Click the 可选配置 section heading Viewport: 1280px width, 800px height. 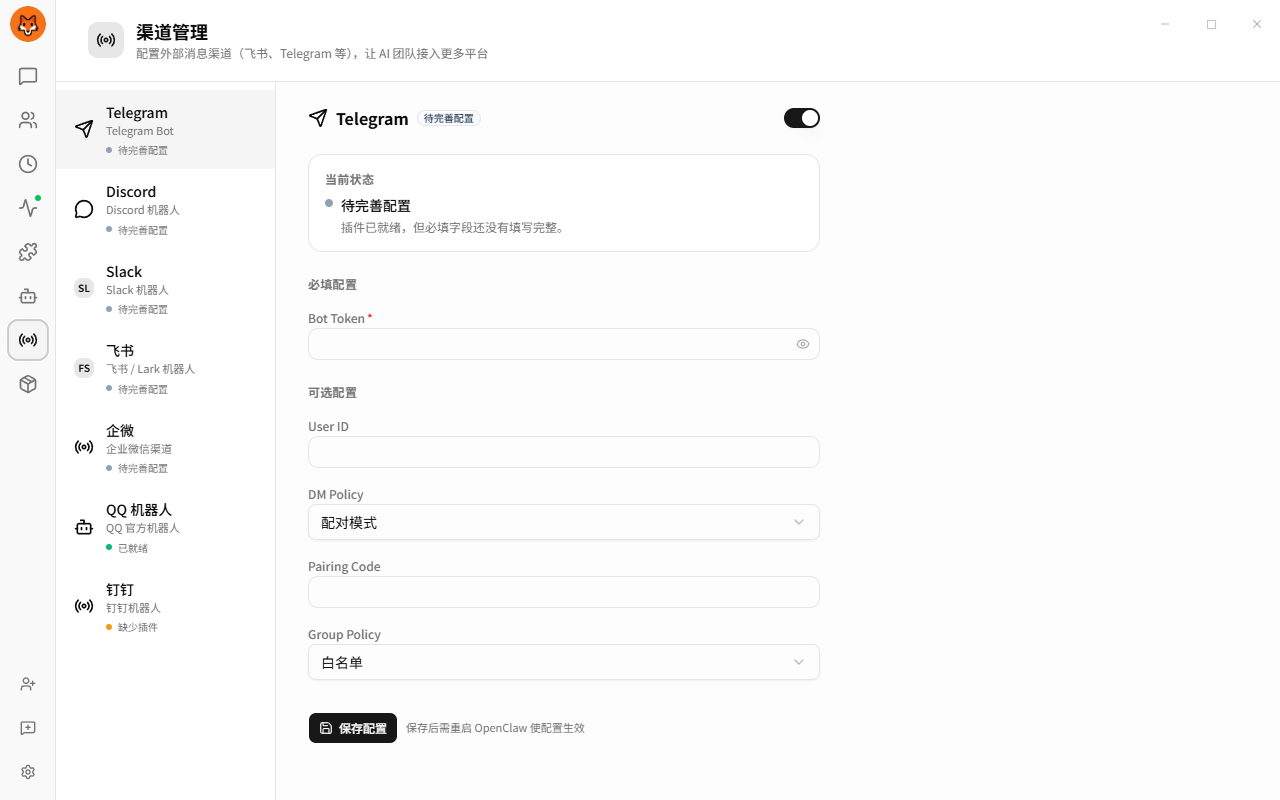click(x=332, y=393)
